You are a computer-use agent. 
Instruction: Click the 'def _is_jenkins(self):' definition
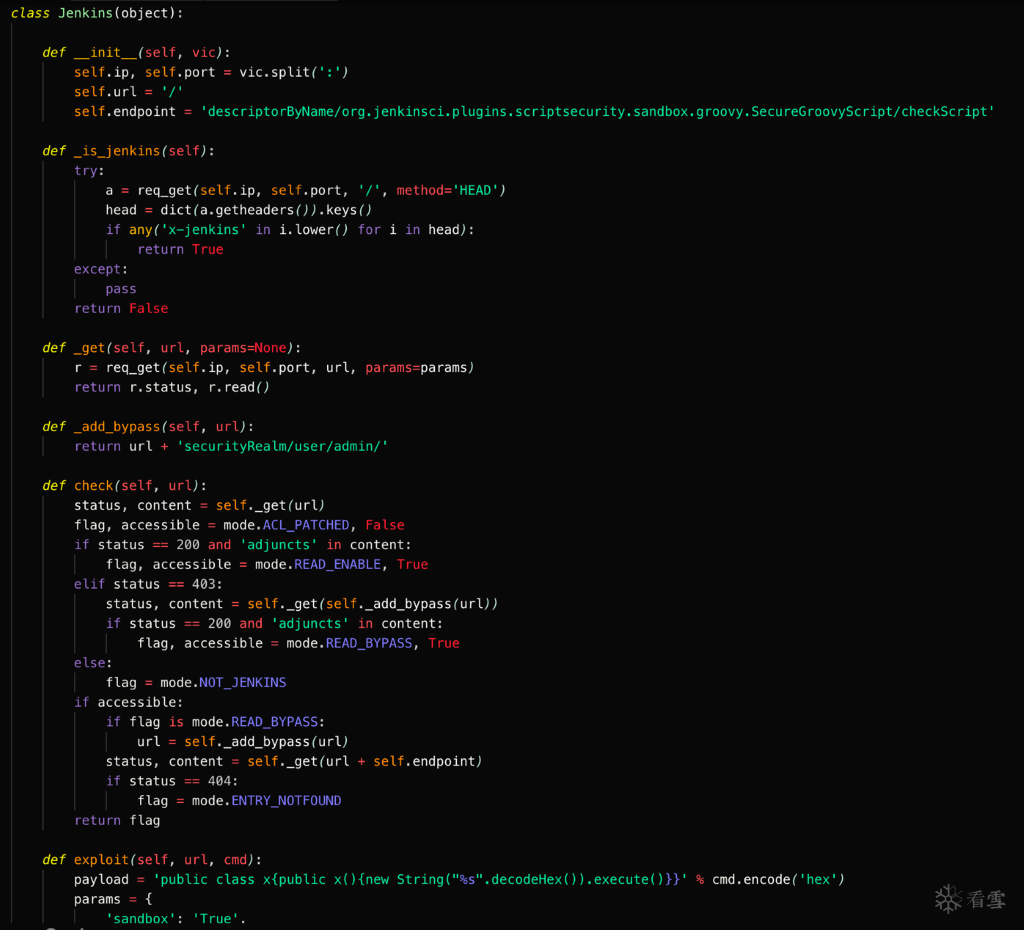[x=128, y=151]
